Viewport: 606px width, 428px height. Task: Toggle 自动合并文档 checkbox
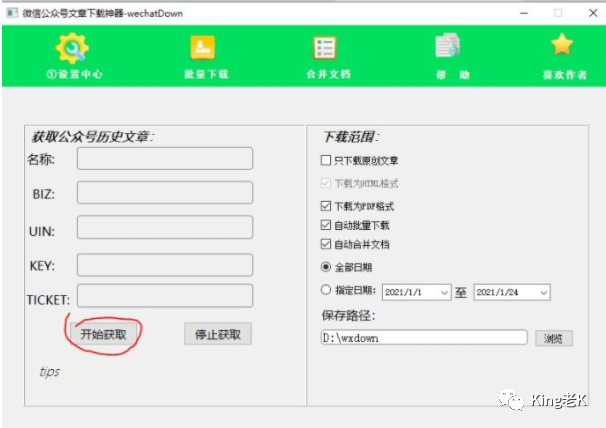click(326, 244)
